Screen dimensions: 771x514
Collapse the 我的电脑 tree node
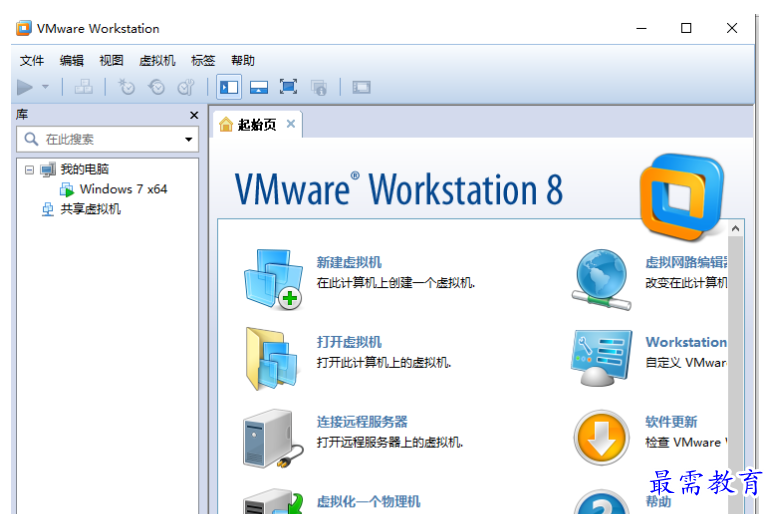30,170
